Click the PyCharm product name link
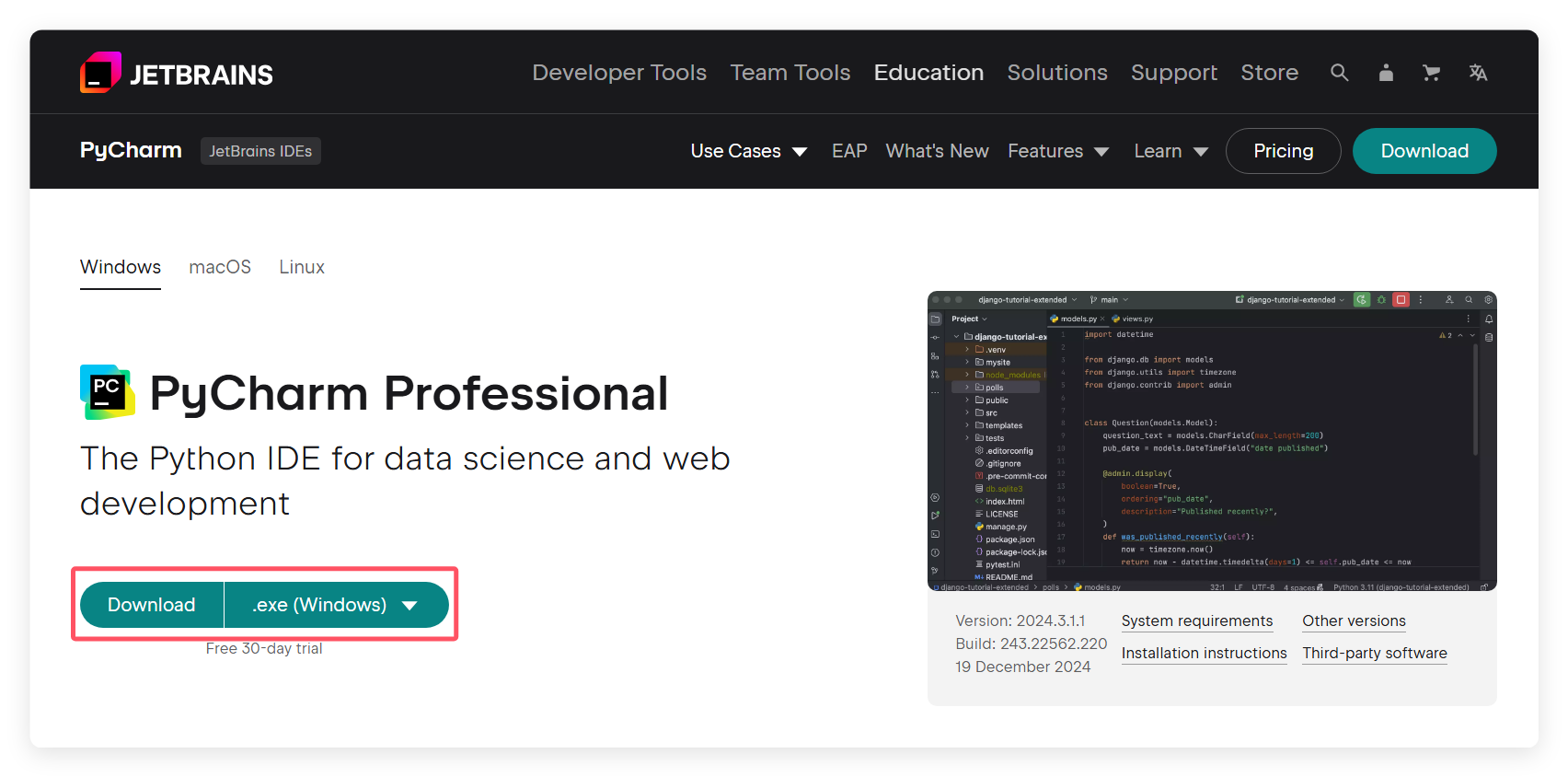1568x777 pixels. coord(131,150)
